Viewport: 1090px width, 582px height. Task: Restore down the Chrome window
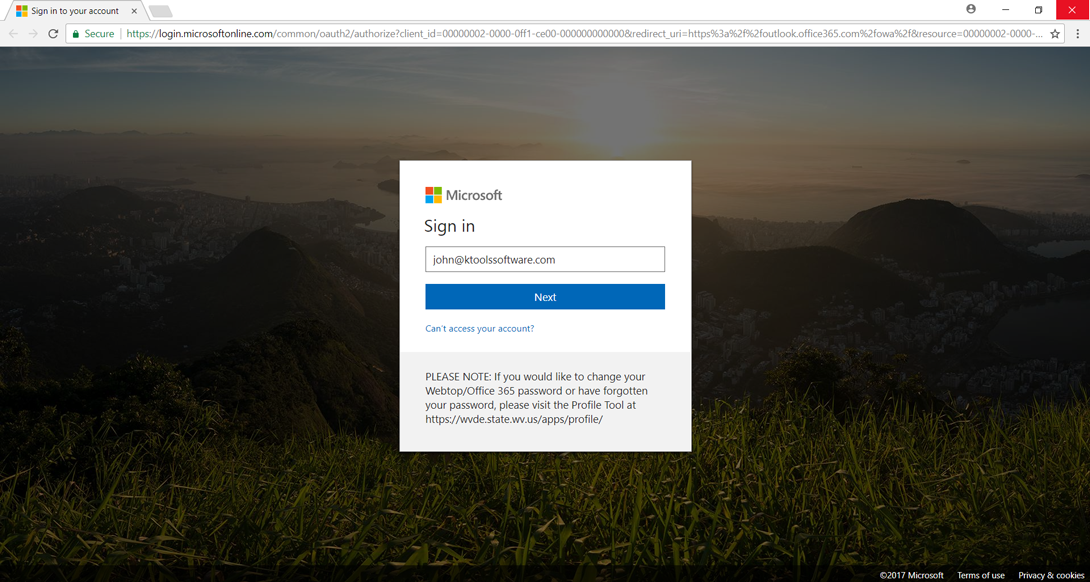(x=1038, y=9)
